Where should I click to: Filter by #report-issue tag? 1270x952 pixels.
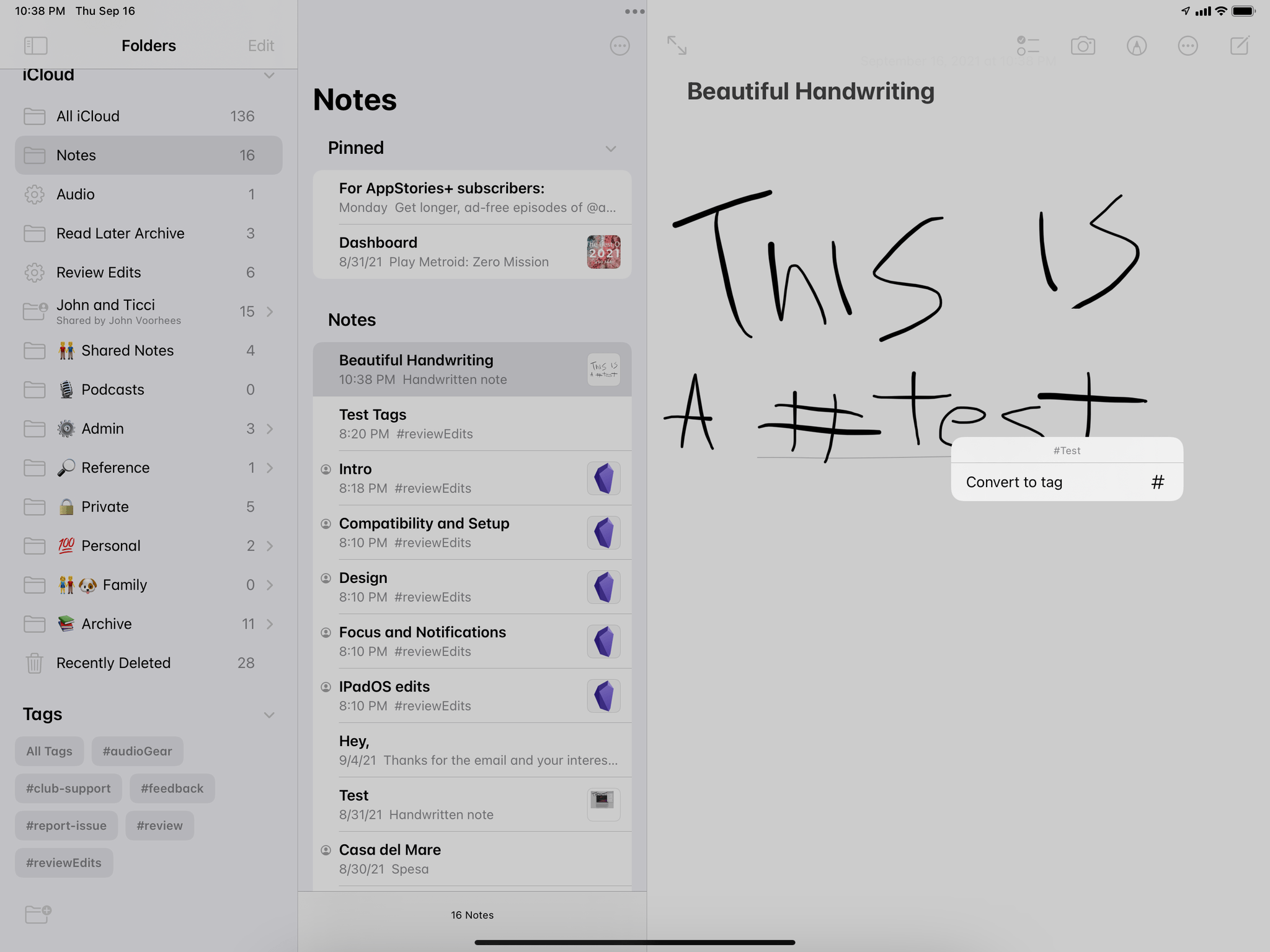pos(66,825)
